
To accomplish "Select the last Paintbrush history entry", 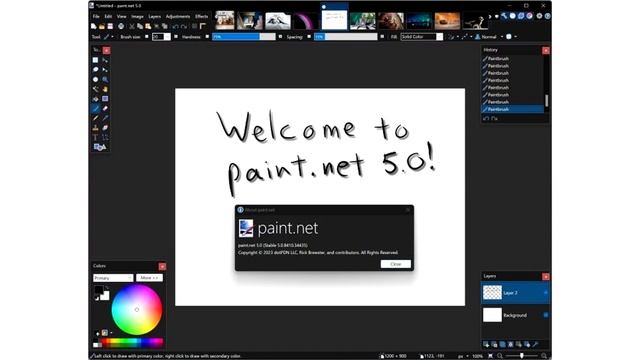I will (513, 109).
